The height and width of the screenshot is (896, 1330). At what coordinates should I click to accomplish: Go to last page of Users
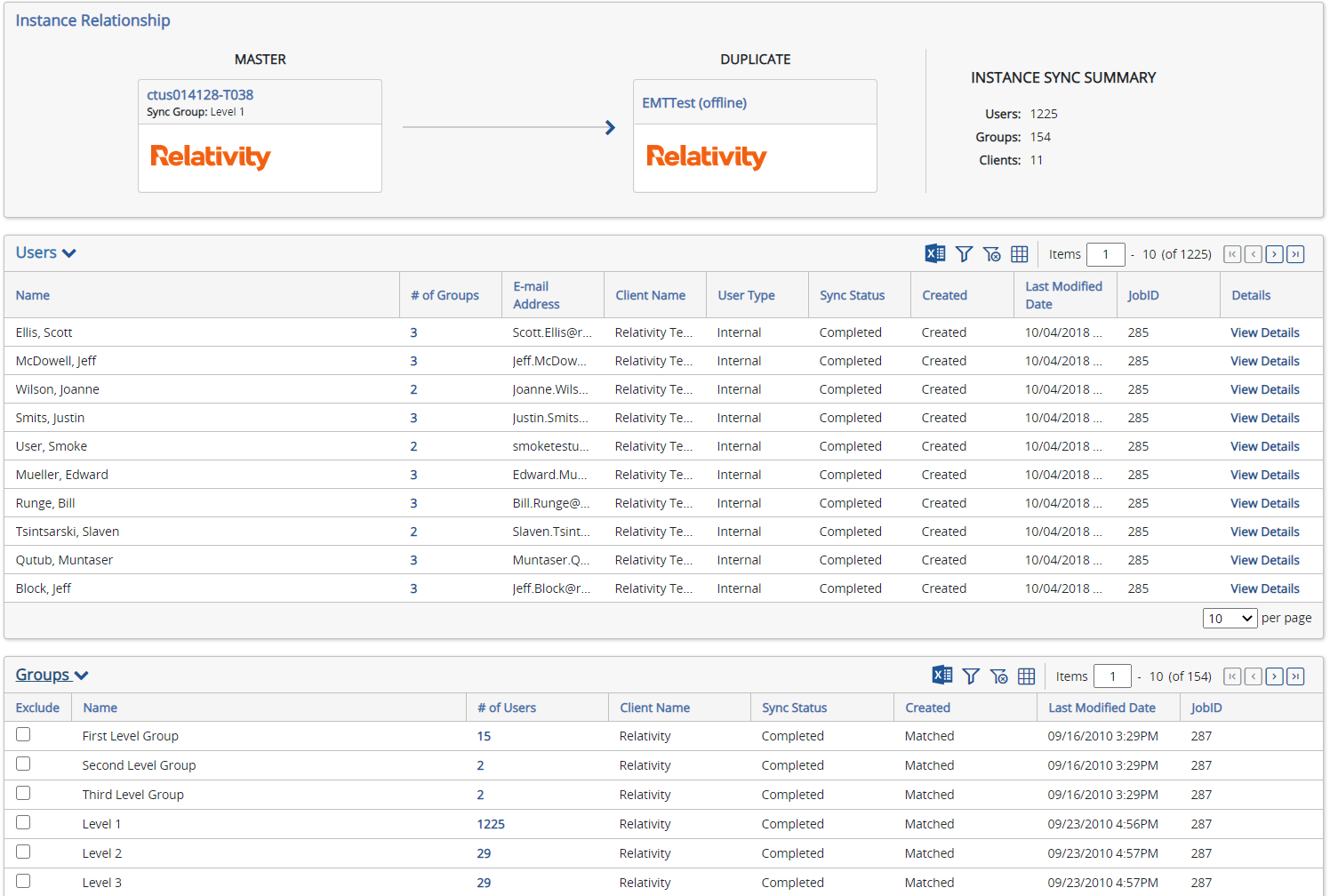click(1296, 254)
